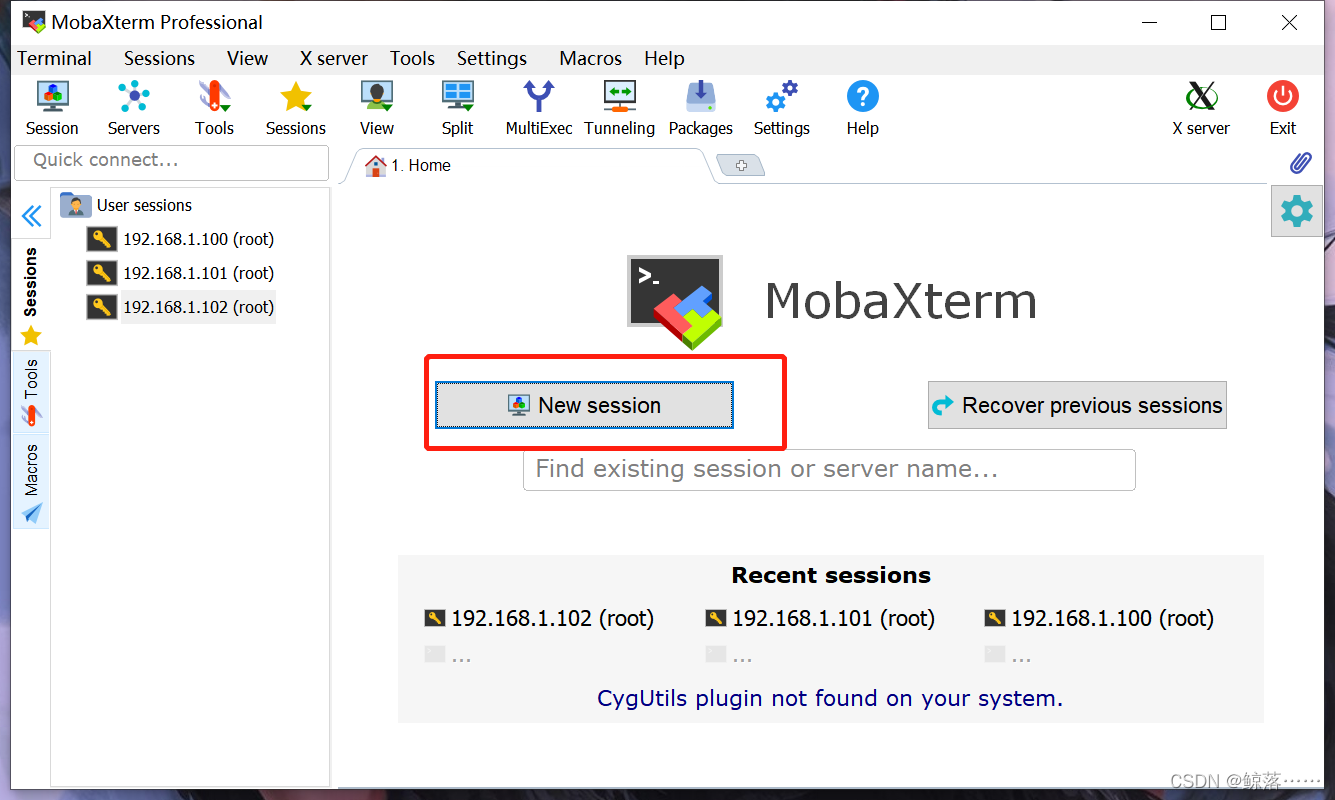Open the Packages toolbar icon

coord(700,97)
